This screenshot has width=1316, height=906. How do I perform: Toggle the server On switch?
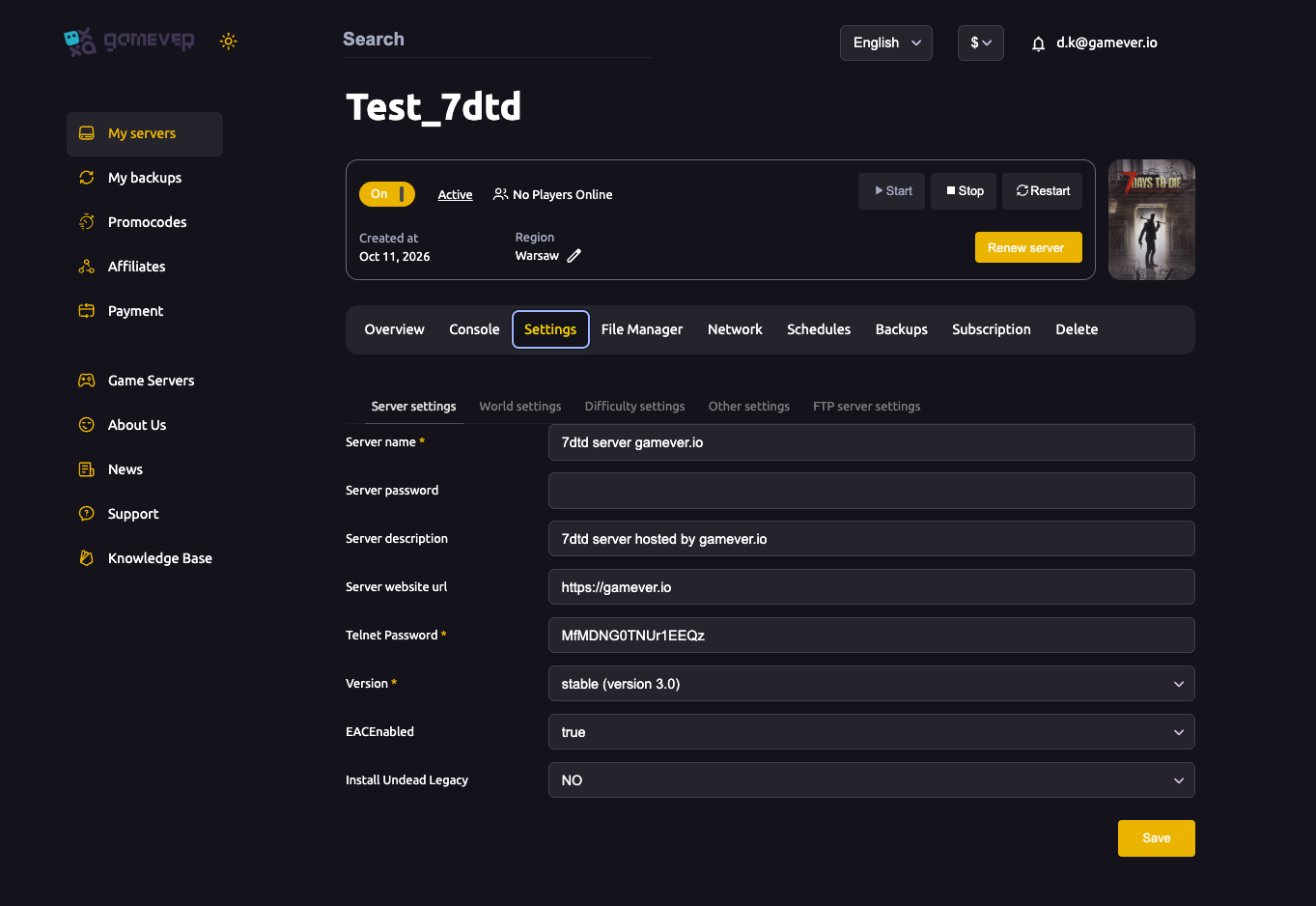(387, 194)
